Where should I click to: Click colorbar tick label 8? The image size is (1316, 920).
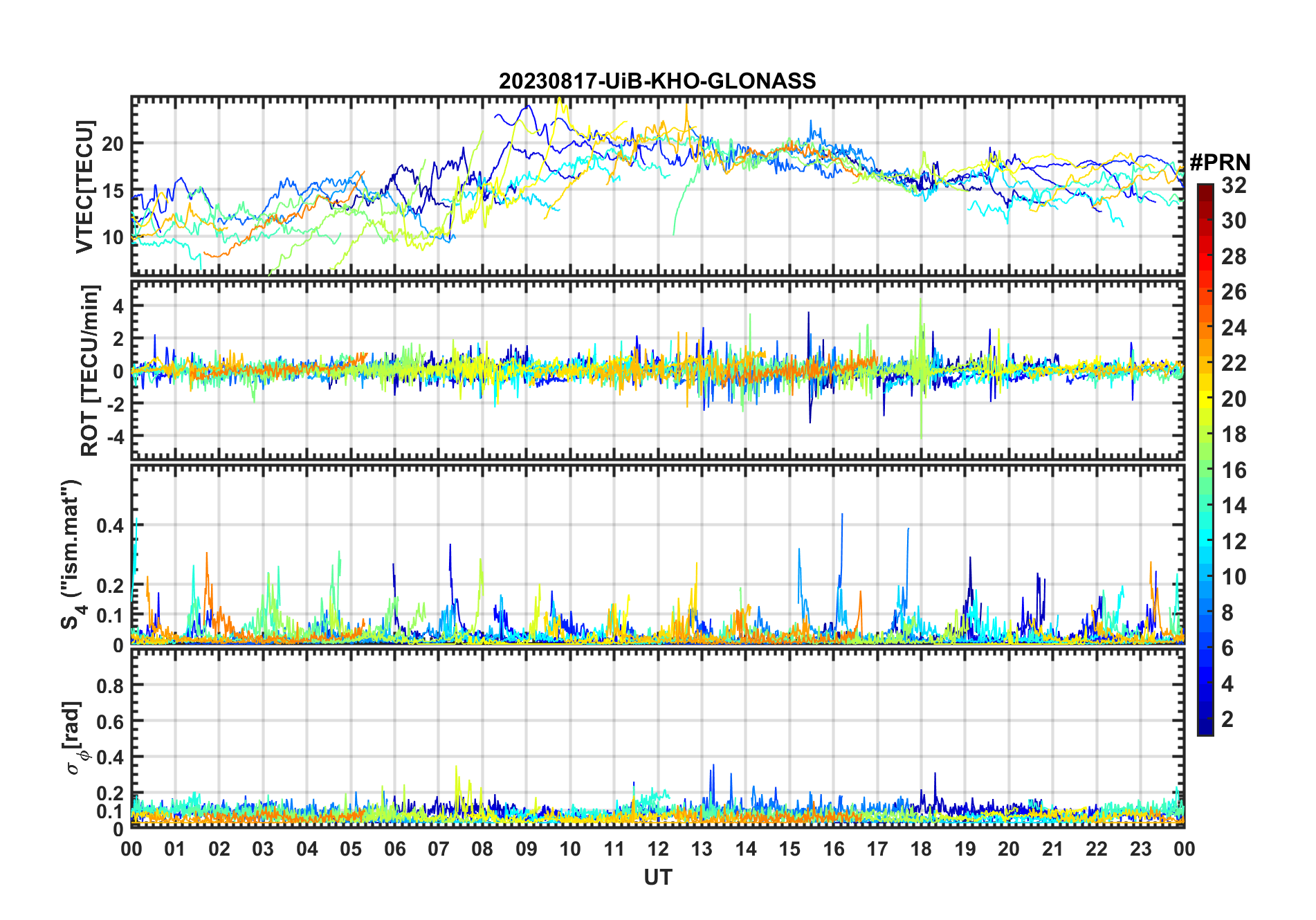click(x=1227, y=613)
